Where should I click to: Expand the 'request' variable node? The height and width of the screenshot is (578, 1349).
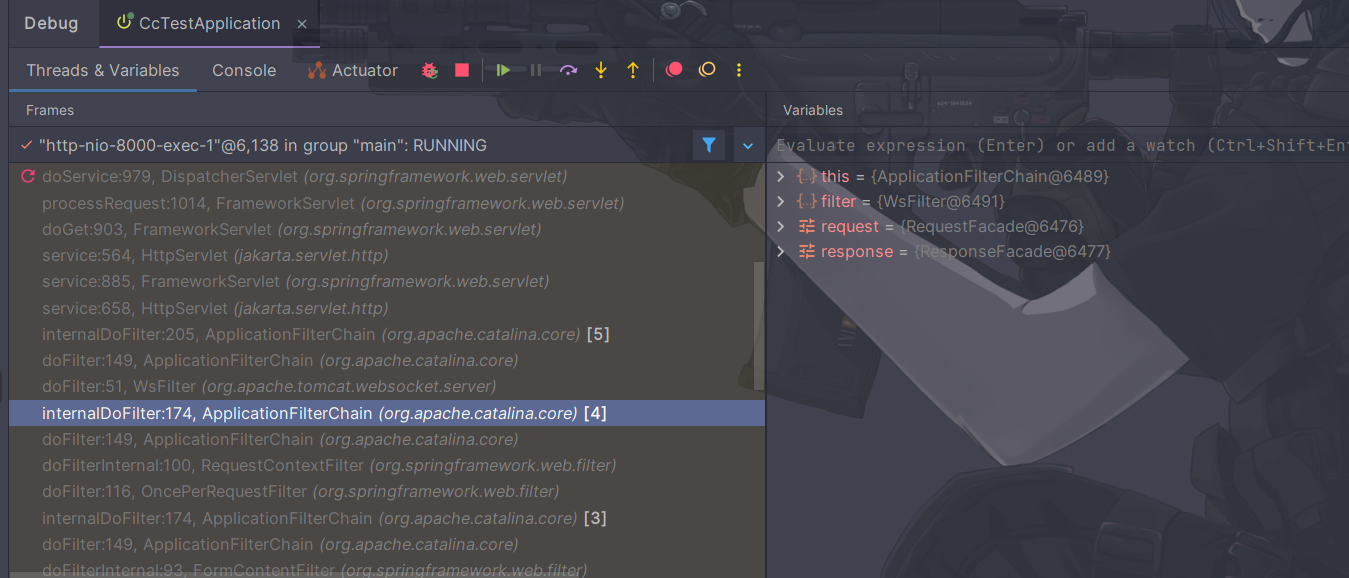(x=782, y=227)
